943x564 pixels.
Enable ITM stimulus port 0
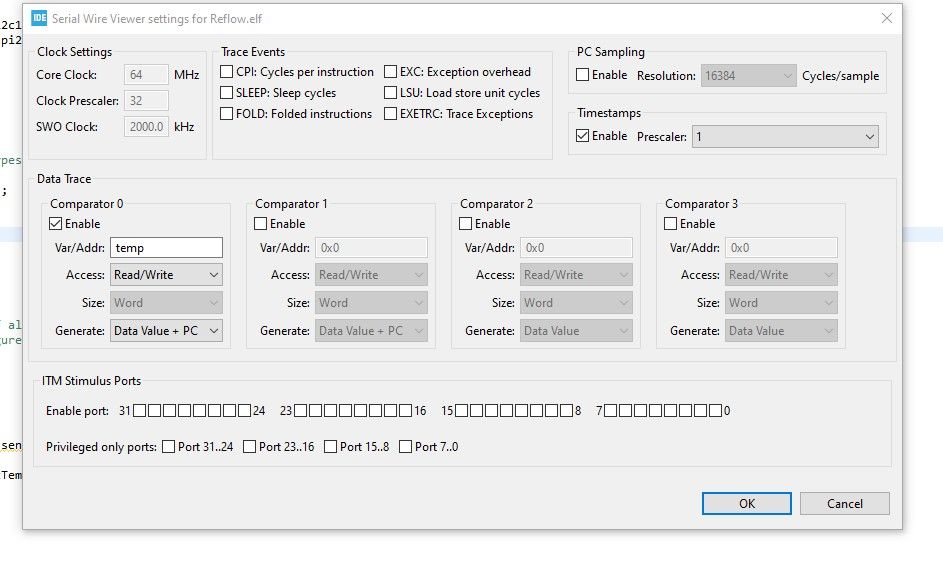pos(715,411)
